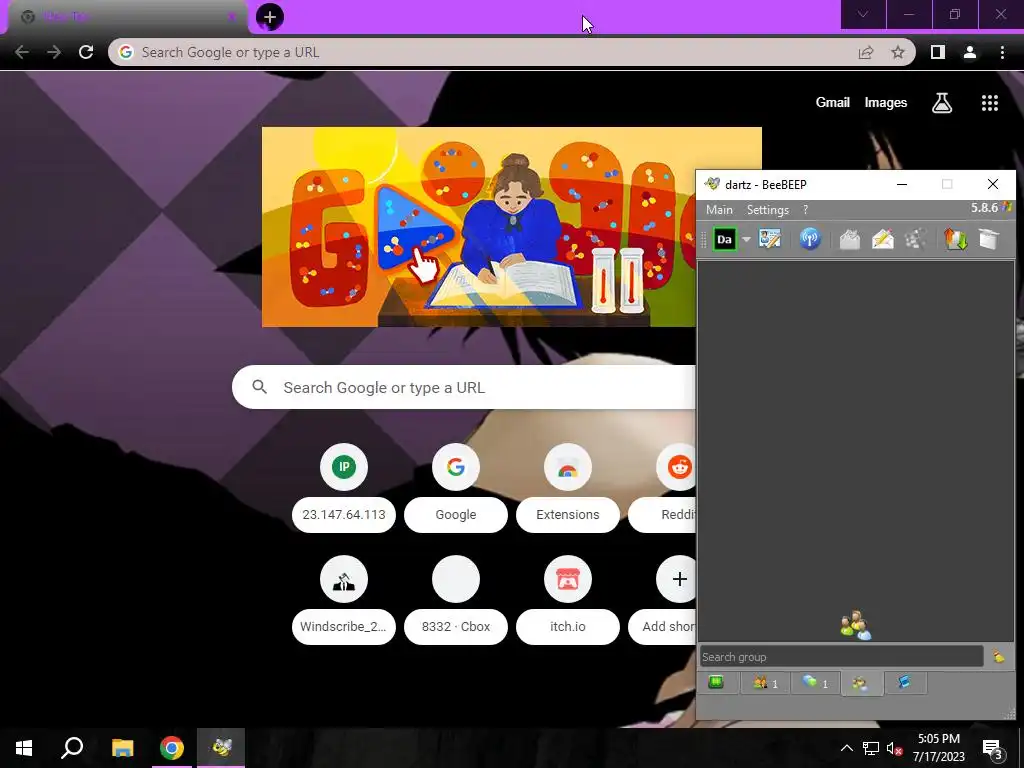Click Chrome back navigation arrow
The image size is (1024, 768).
pyautogui.click(x=22, y=52)
